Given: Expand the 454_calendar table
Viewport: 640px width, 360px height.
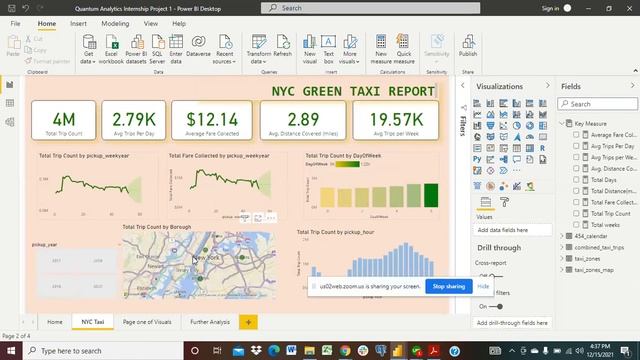Looking at the screenshot, I should tap(562, 236).
